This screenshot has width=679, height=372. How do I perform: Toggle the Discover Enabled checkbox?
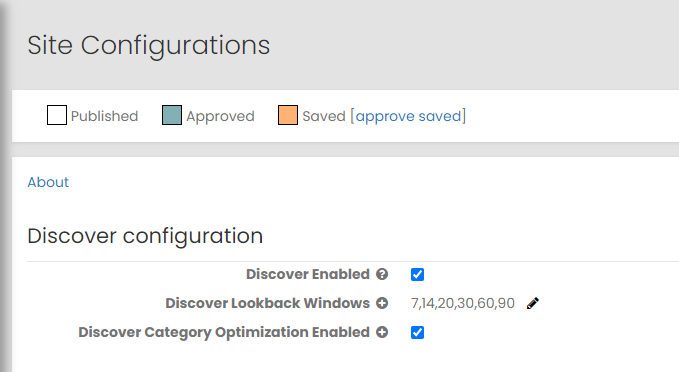point(417,275)
